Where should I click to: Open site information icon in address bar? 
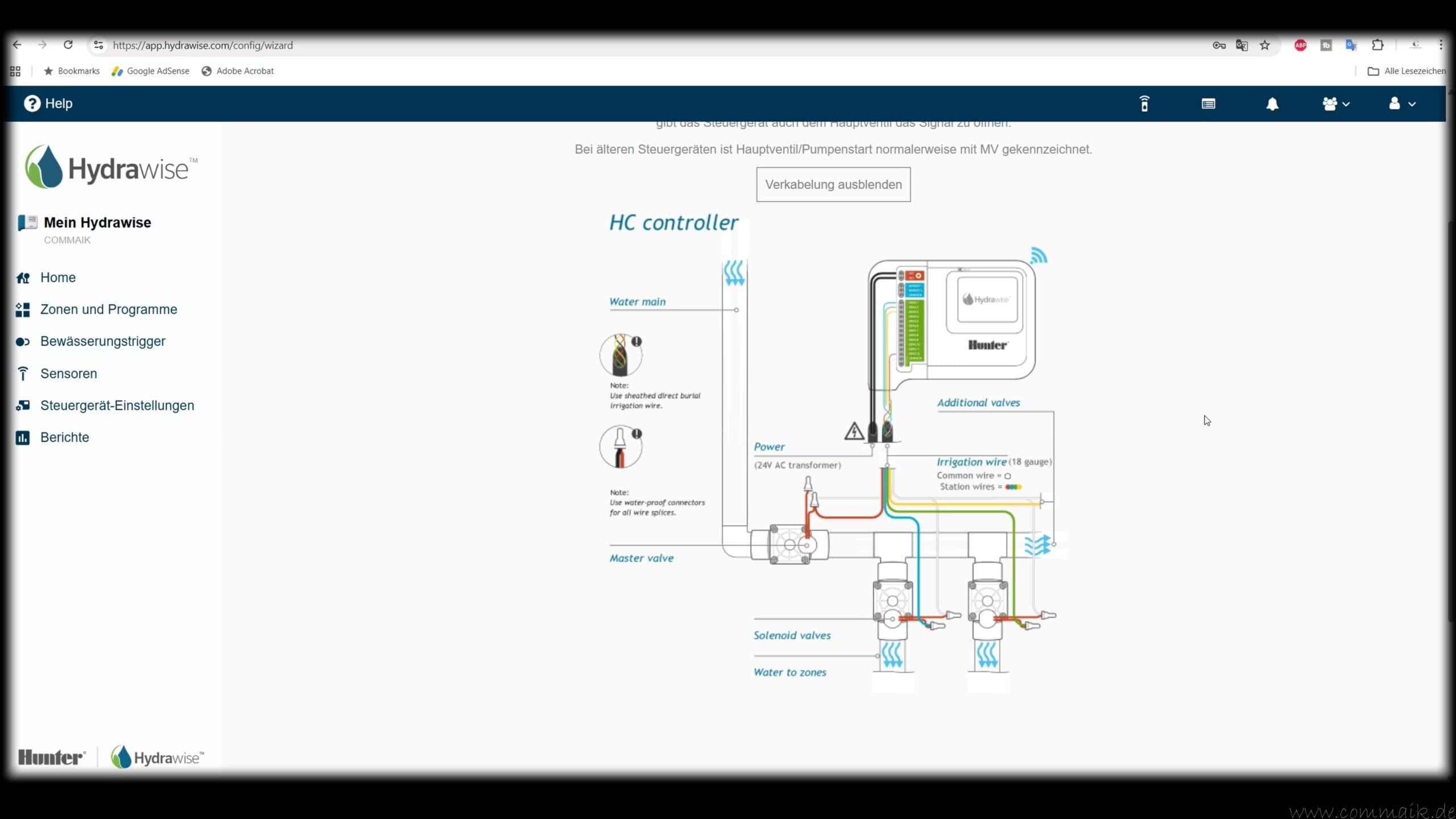tap(98, 45)
